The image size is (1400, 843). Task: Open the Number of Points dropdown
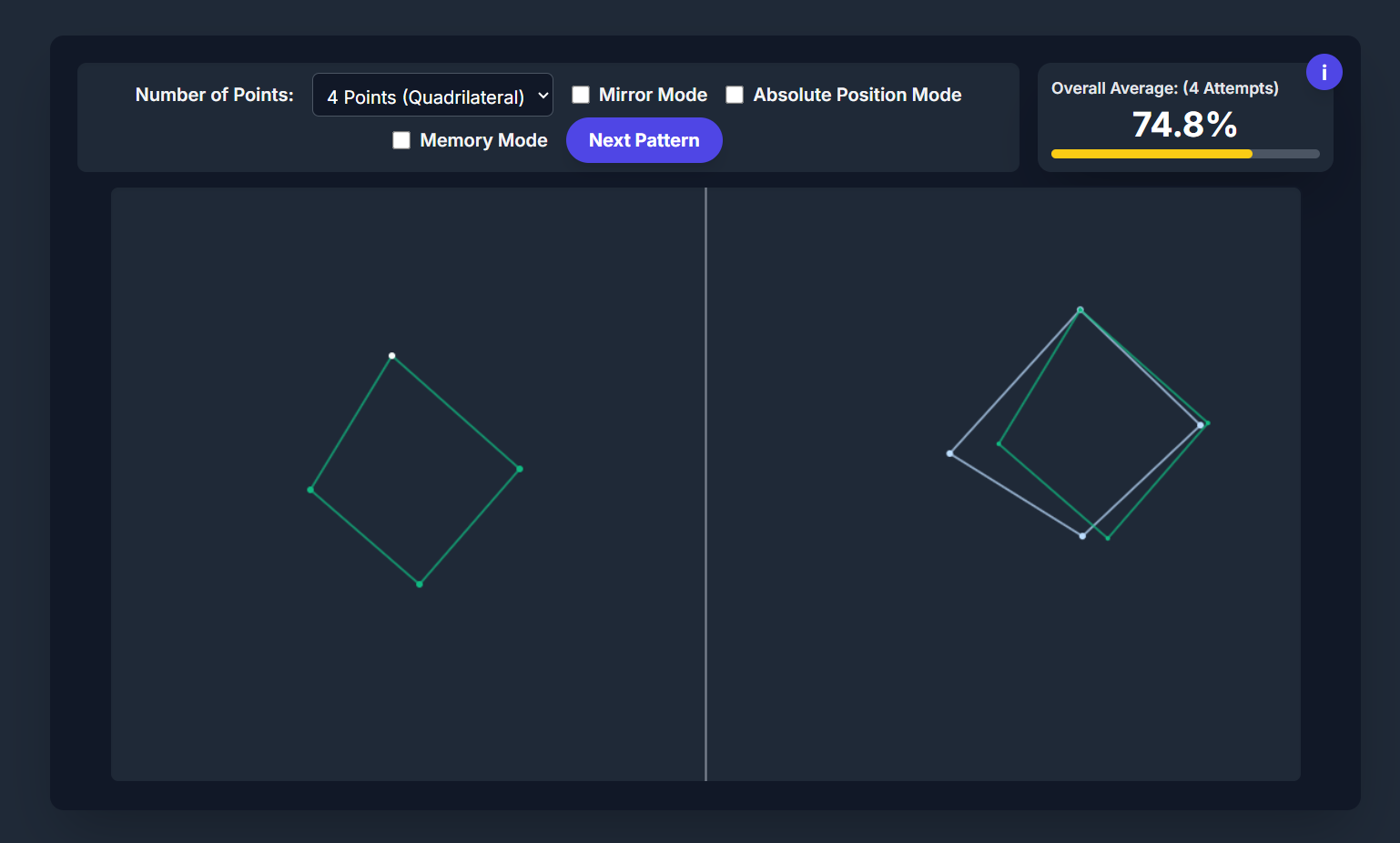click(x=432, y=95)
